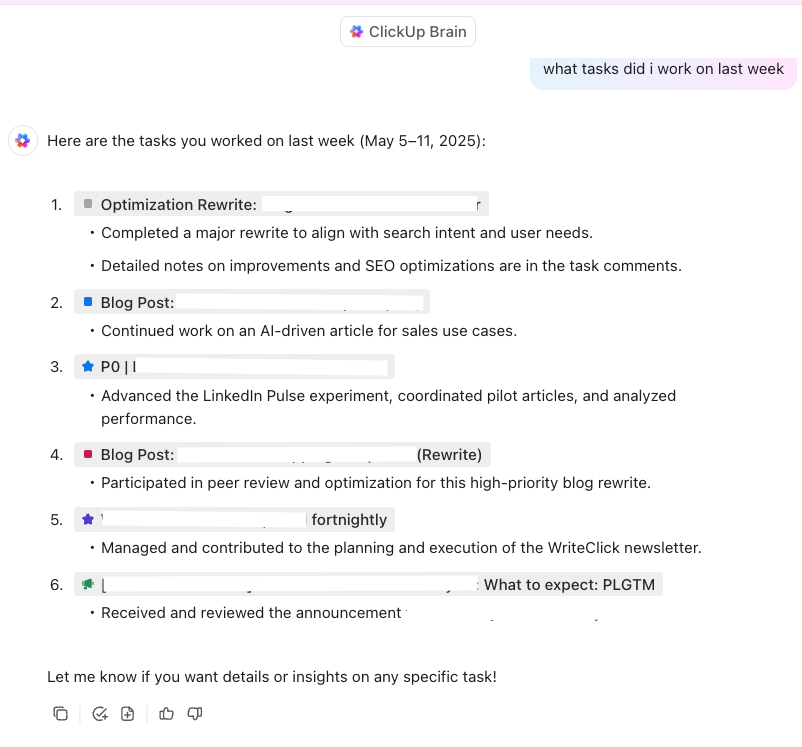Image resolution: width=802 pixels, height=747 pixels.
Task: Click the blue star icon of P0 task
Action: 88,366
